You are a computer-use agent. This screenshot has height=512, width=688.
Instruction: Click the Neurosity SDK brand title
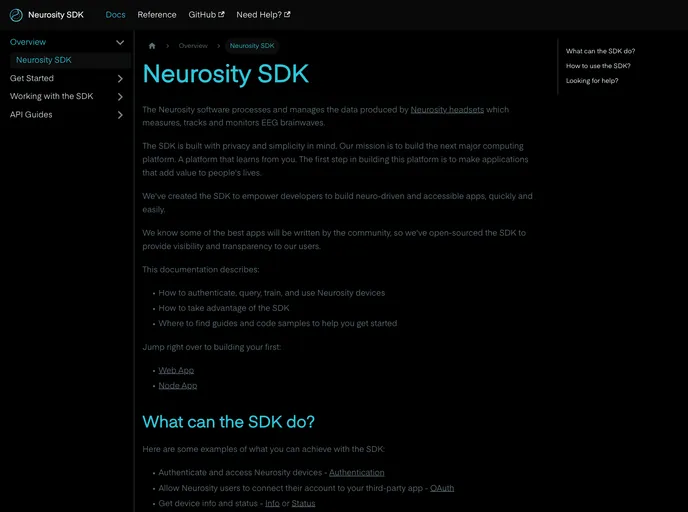[56, 14]
